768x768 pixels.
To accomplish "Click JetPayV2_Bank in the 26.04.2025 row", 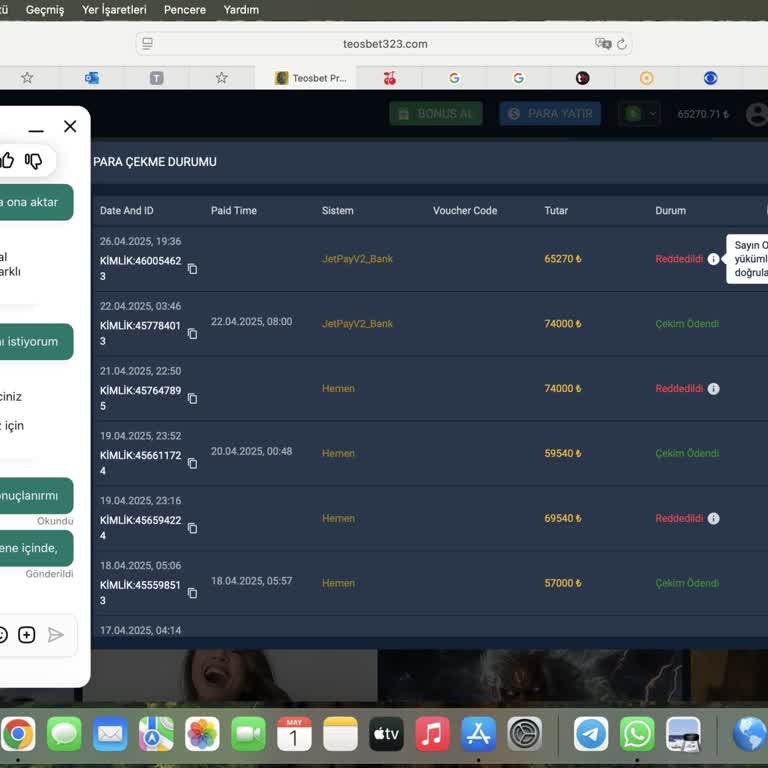I will point(357,259).
